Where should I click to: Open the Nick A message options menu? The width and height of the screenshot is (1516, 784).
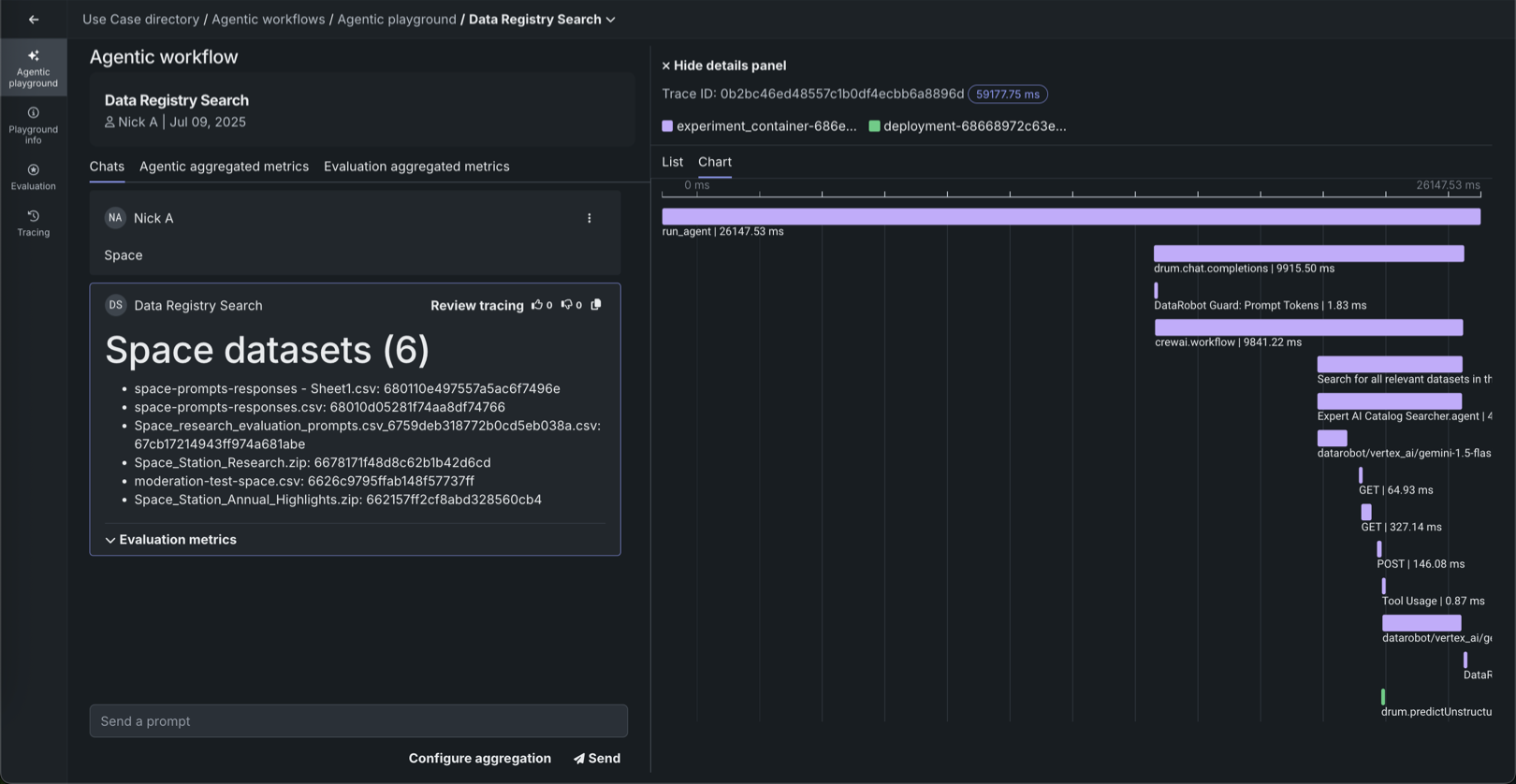pos(590,218)
